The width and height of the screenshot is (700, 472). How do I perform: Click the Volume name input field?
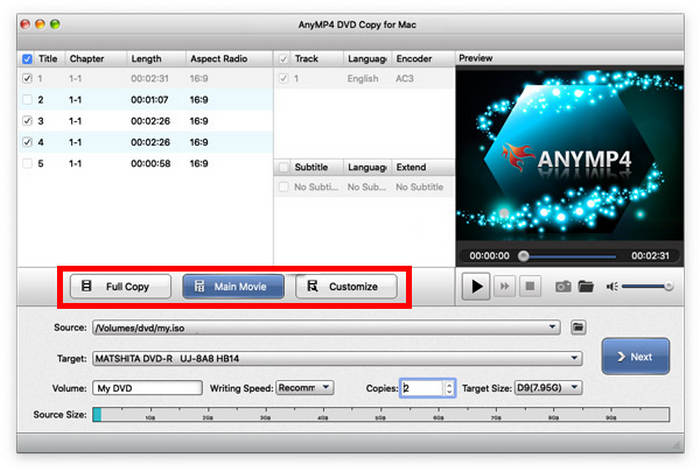(147, 388)
